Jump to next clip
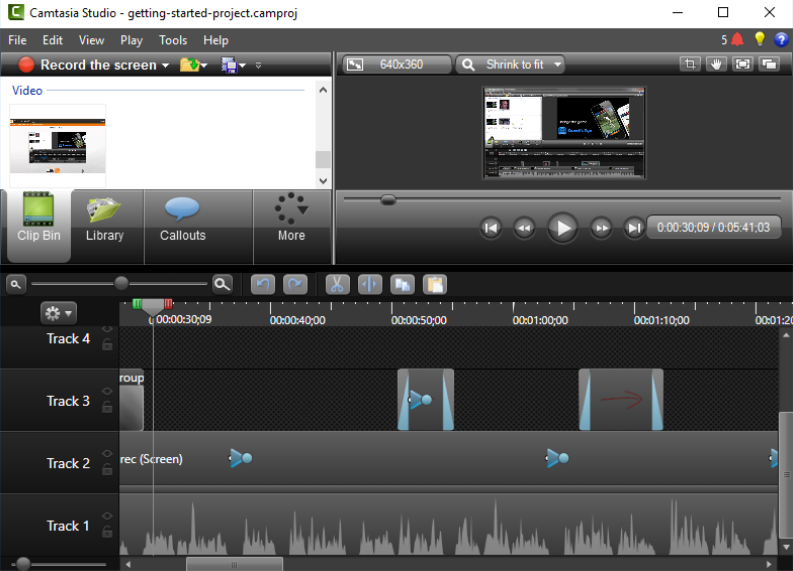This screenshot has height=571, width=793. point(634,228)
